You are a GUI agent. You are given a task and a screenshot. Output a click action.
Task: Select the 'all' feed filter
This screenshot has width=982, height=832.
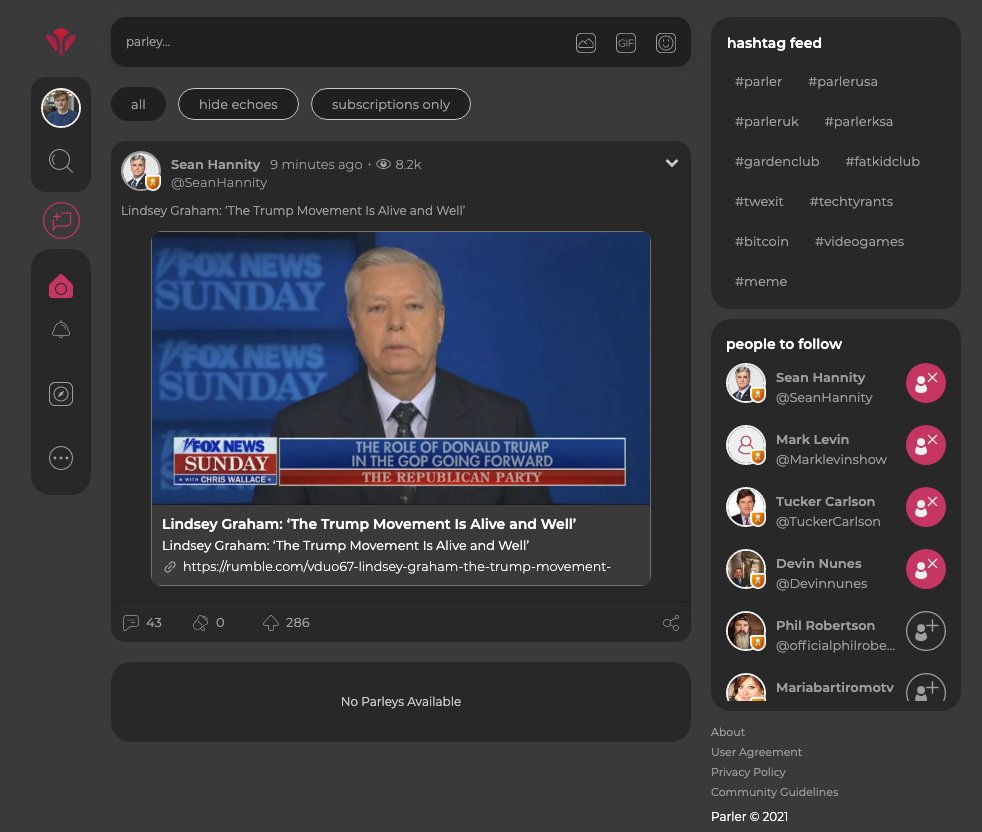click(138, 104)
